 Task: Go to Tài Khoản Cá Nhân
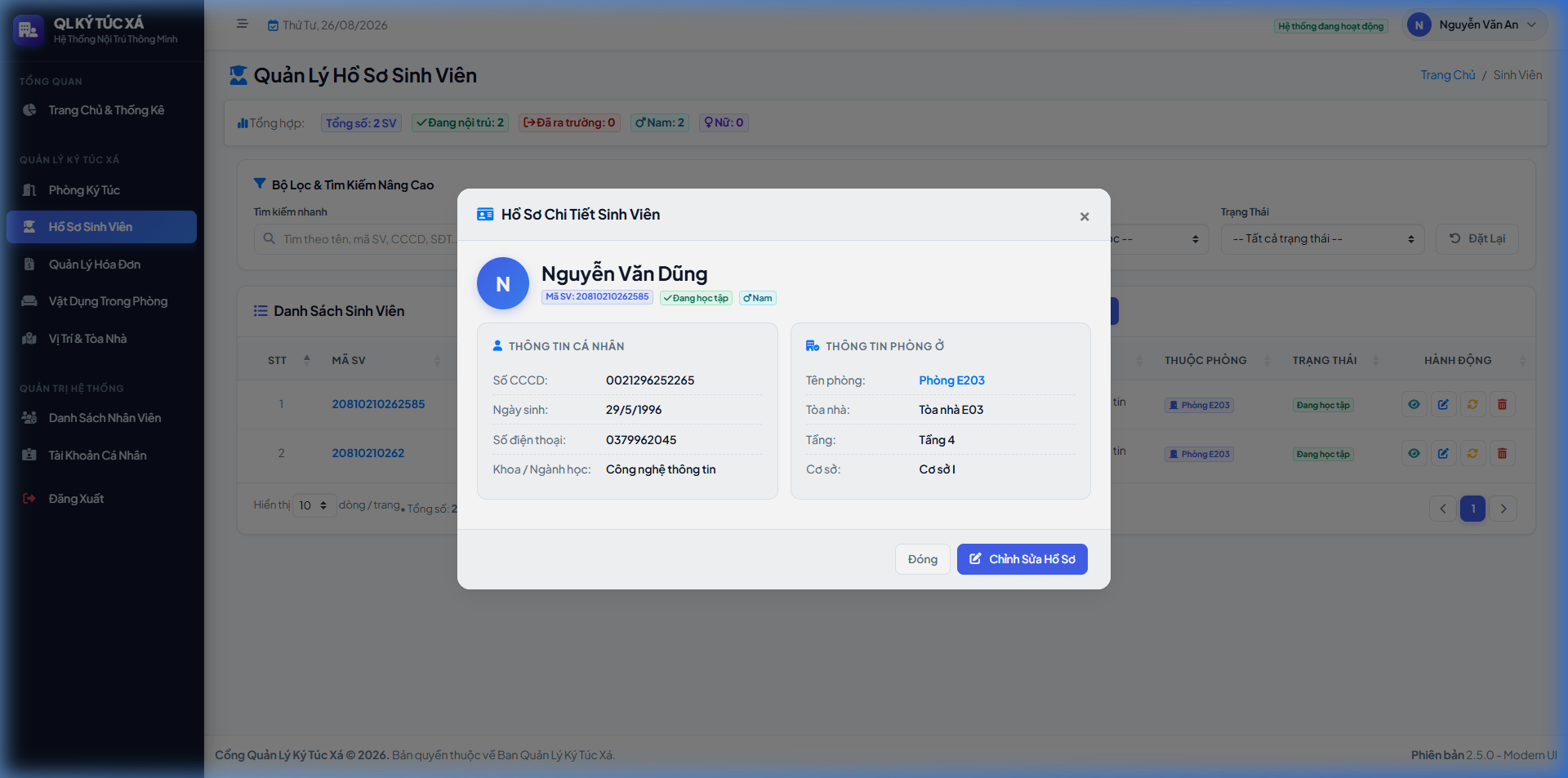pyautogui.click(x=102, y=456)
